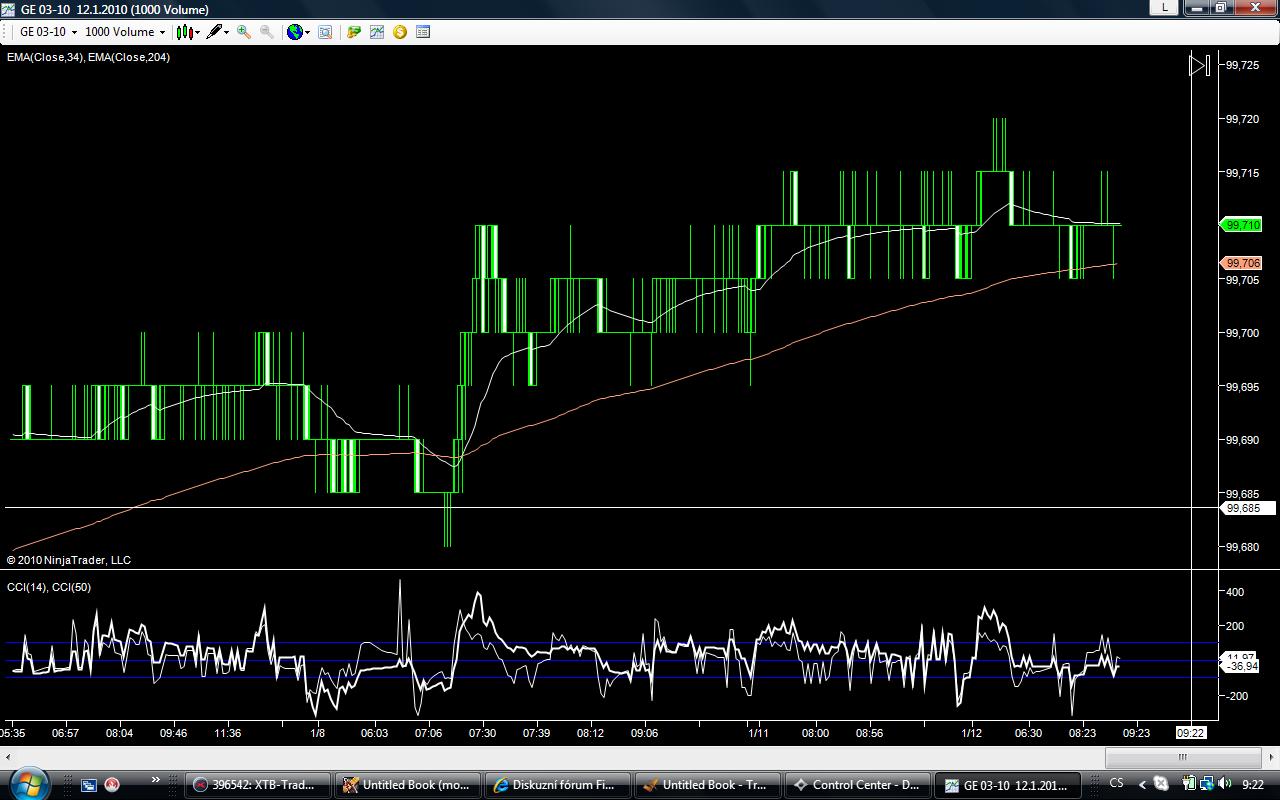Click the 99,725 price axis label
Viewport: 1280px width, 800px height.
coord(1243,65)
